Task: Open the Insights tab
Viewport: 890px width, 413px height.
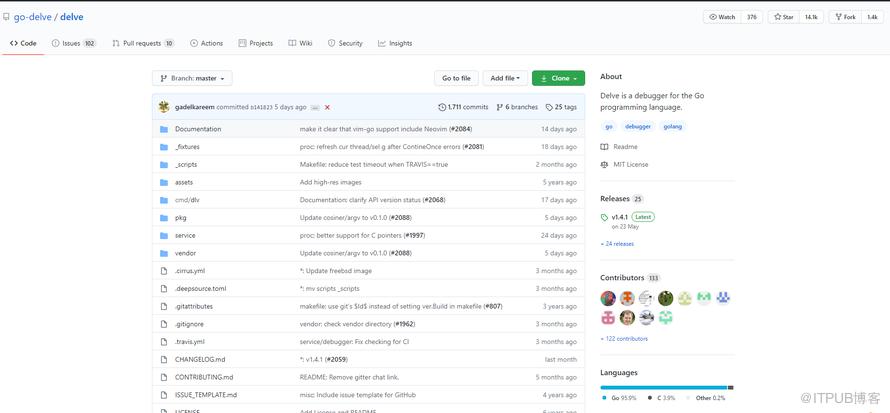Action: (x=395, y=43)
